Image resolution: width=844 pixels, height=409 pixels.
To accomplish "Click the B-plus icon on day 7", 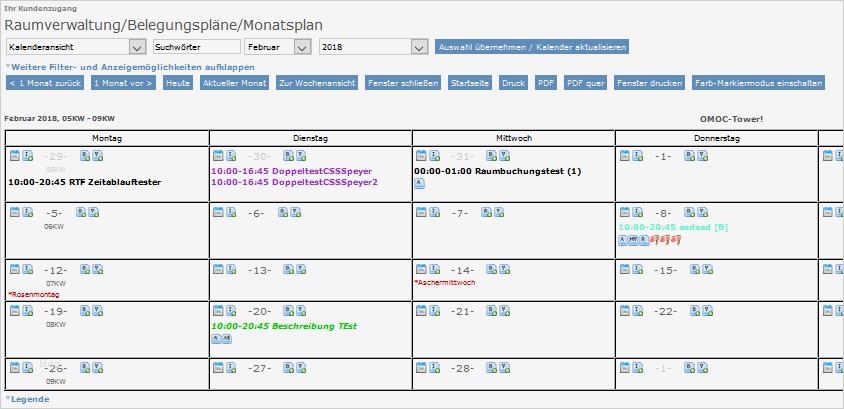I will [486, 212].
